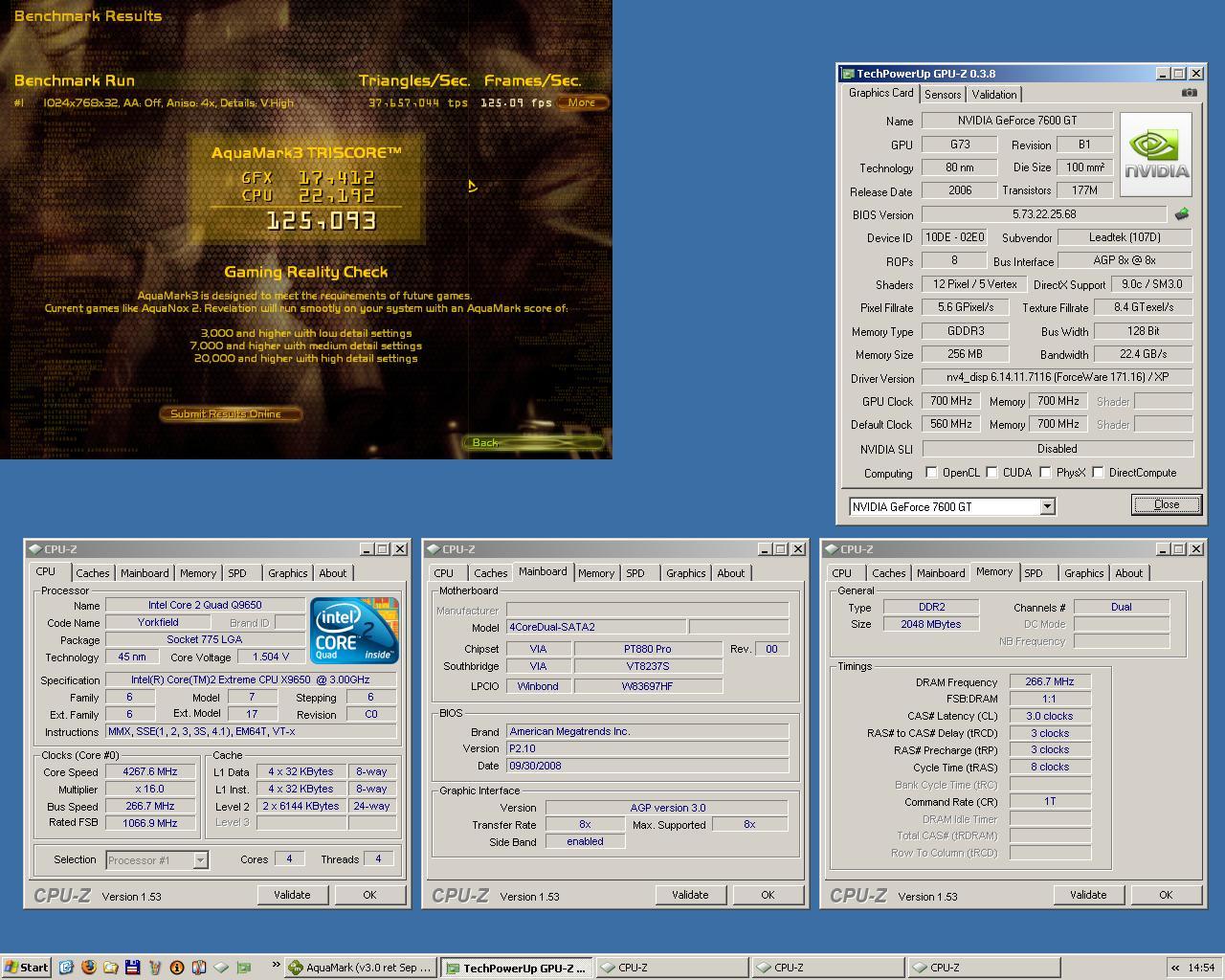Switch to TechPowerUp GPU-Z taskbar button
This screenshot has width=1225, height=980.
(x=517, y=968)
